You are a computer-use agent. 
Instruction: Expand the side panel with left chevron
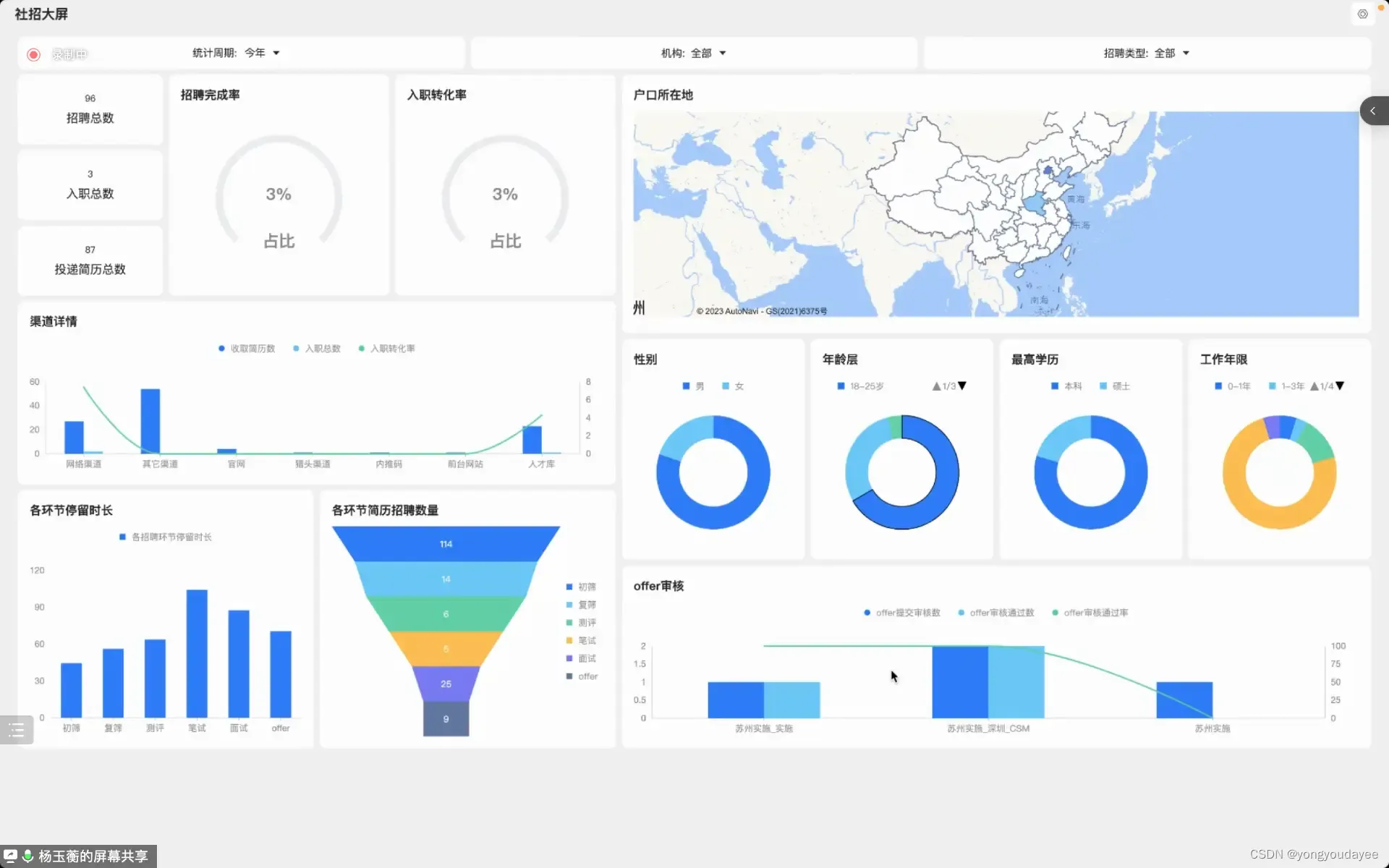[1372, 111]
